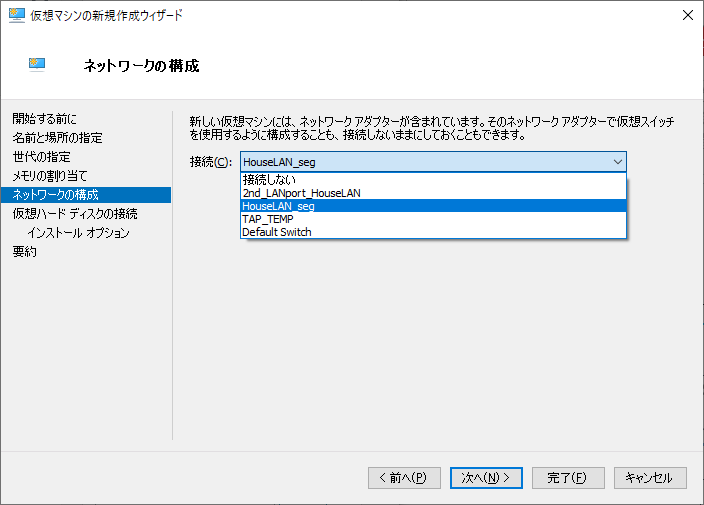704x505 pixels.
Task: Click the wizard icon in title bar
Action: (x=17, y=16)
